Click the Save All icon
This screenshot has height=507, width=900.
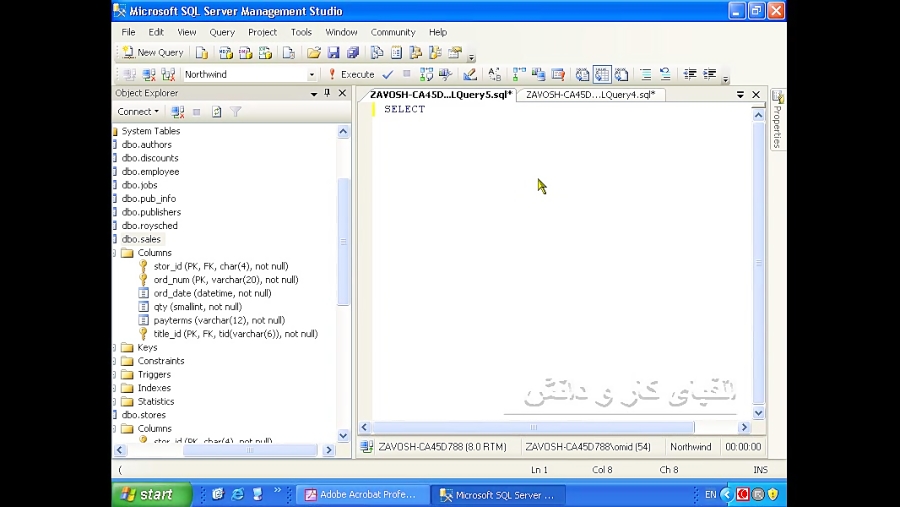352,52
